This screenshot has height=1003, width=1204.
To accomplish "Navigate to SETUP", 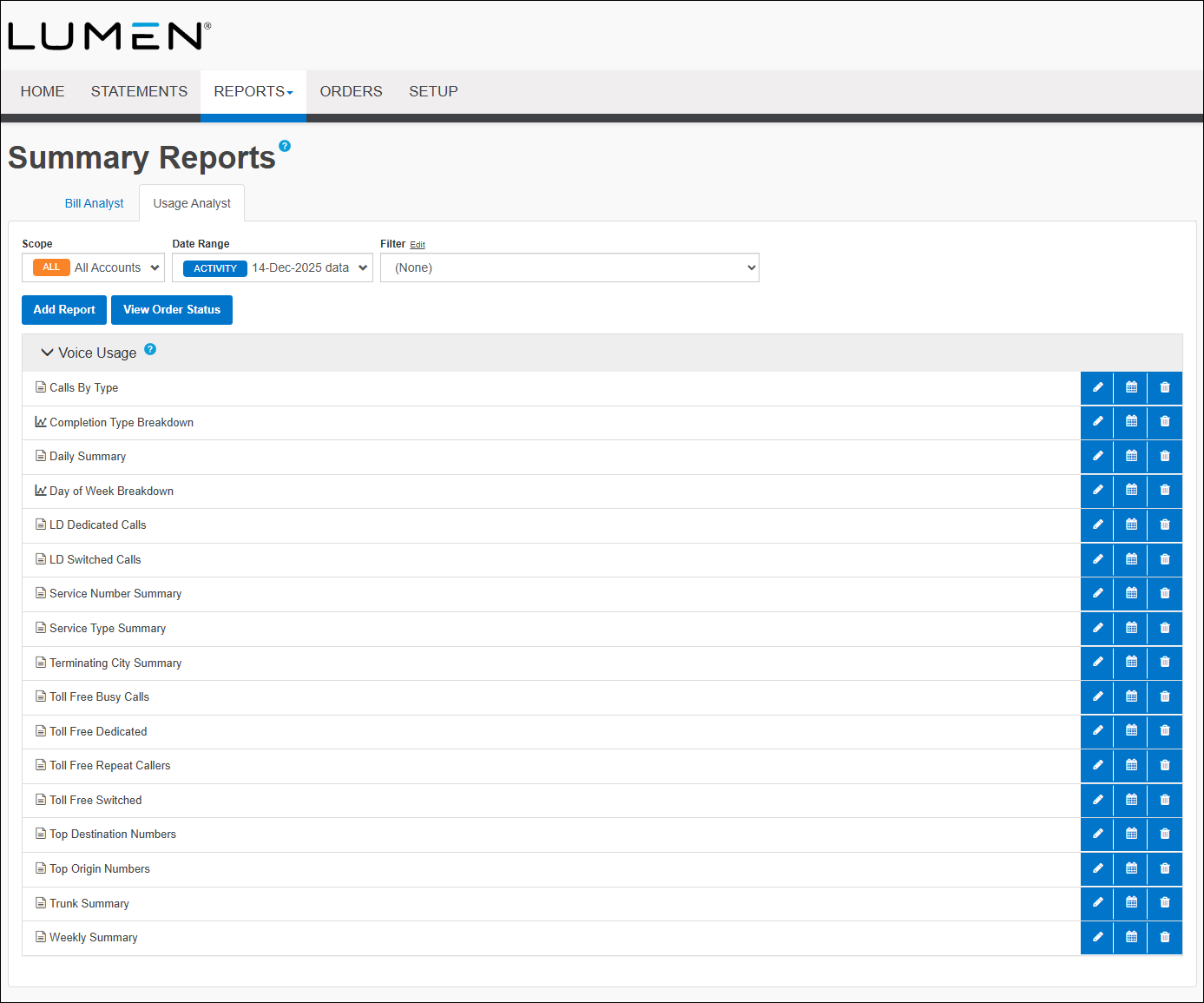I will coord(433,91).
